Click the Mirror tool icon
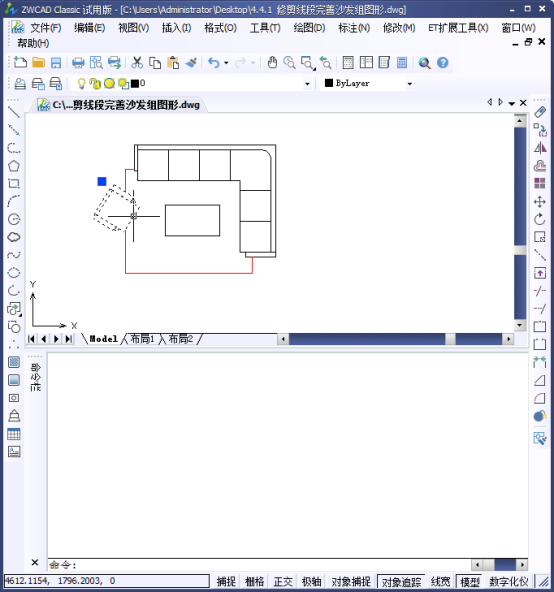The image size is (554, 592). point(540,148)
